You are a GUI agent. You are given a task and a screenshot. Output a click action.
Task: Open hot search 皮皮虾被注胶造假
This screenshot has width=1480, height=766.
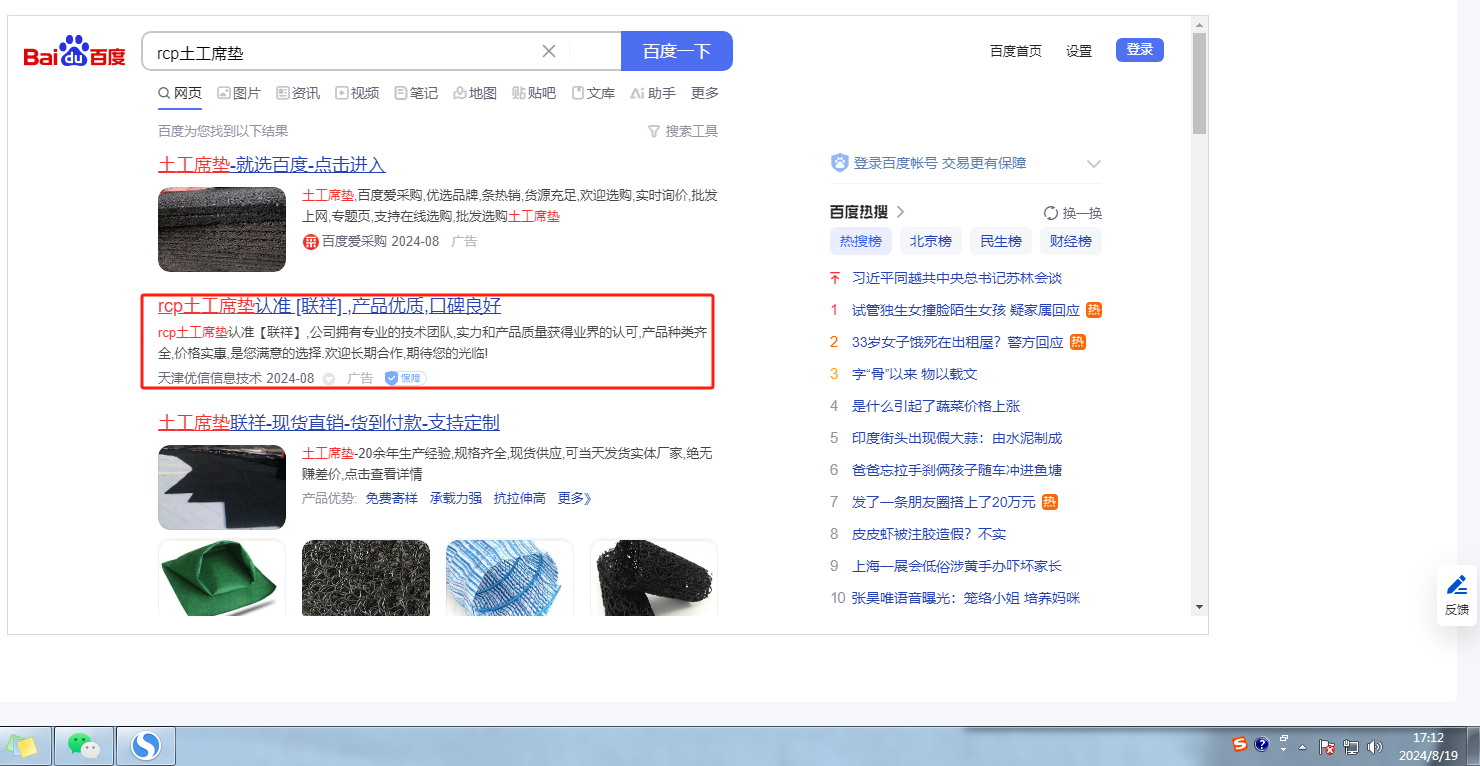click(928, 534)
